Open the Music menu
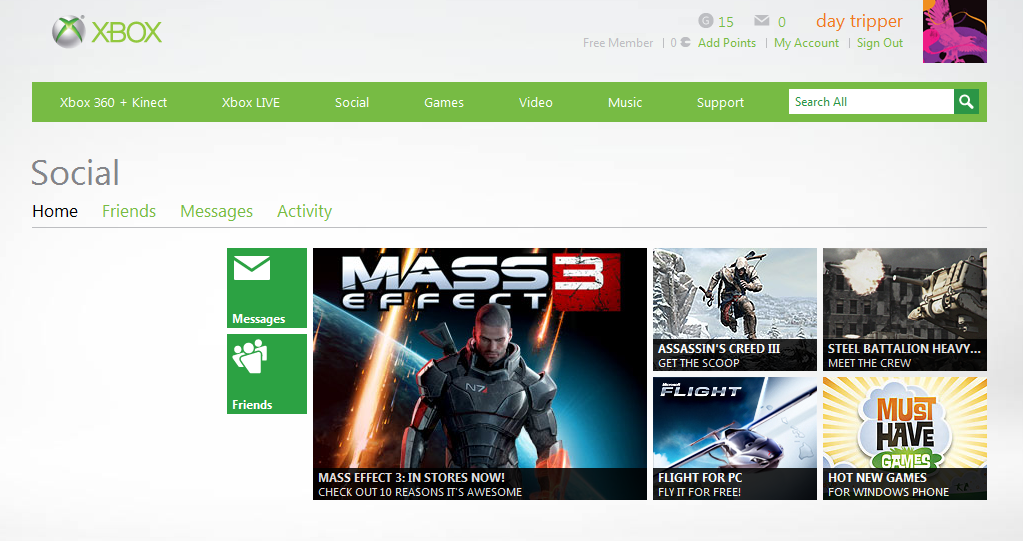Image resolution: width=1023 pixels, height=541 pixels. [x=625, y=102]
